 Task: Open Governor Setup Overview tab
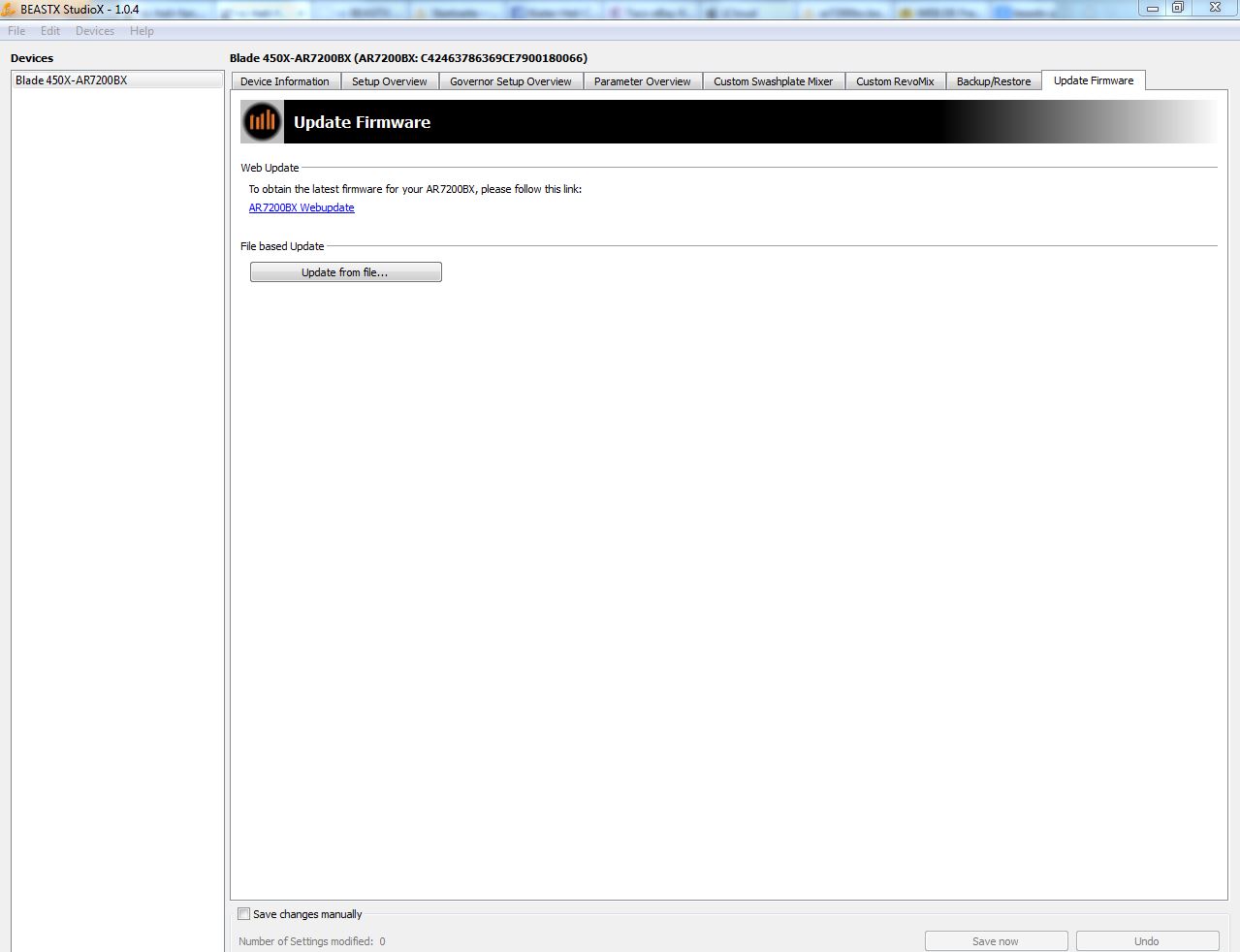click(x=511, y=81)
